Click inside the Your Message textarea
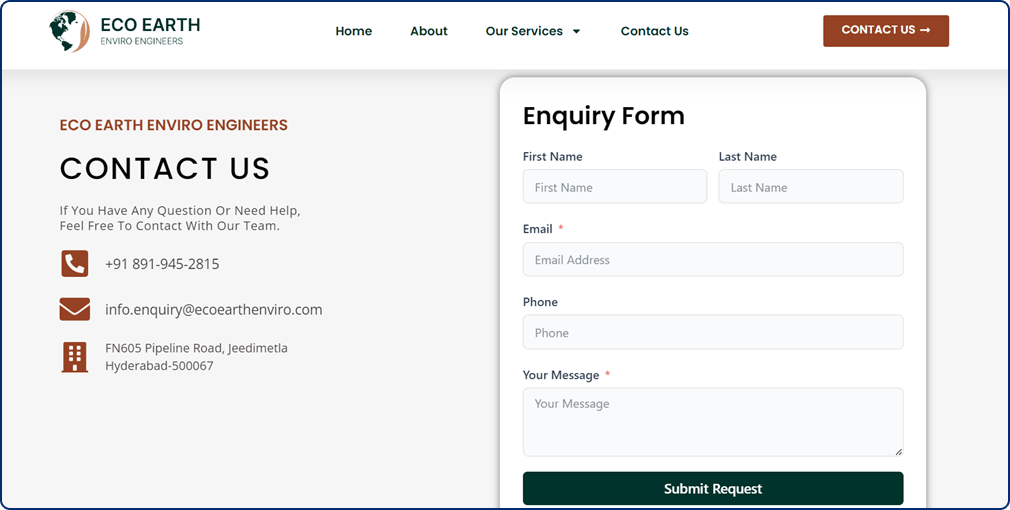 tap(713, 422)
